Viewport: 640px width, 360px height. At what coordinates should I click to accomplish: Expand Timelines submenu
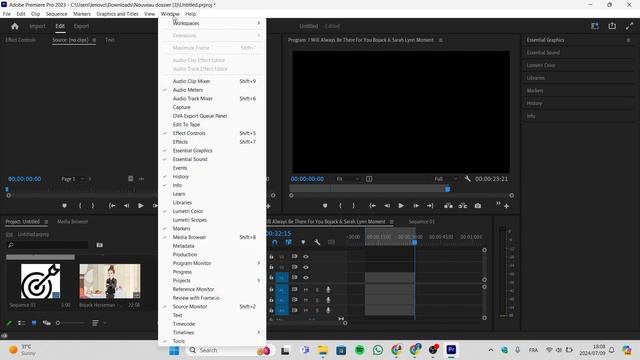pyautogui.click(x=212, y=332)
